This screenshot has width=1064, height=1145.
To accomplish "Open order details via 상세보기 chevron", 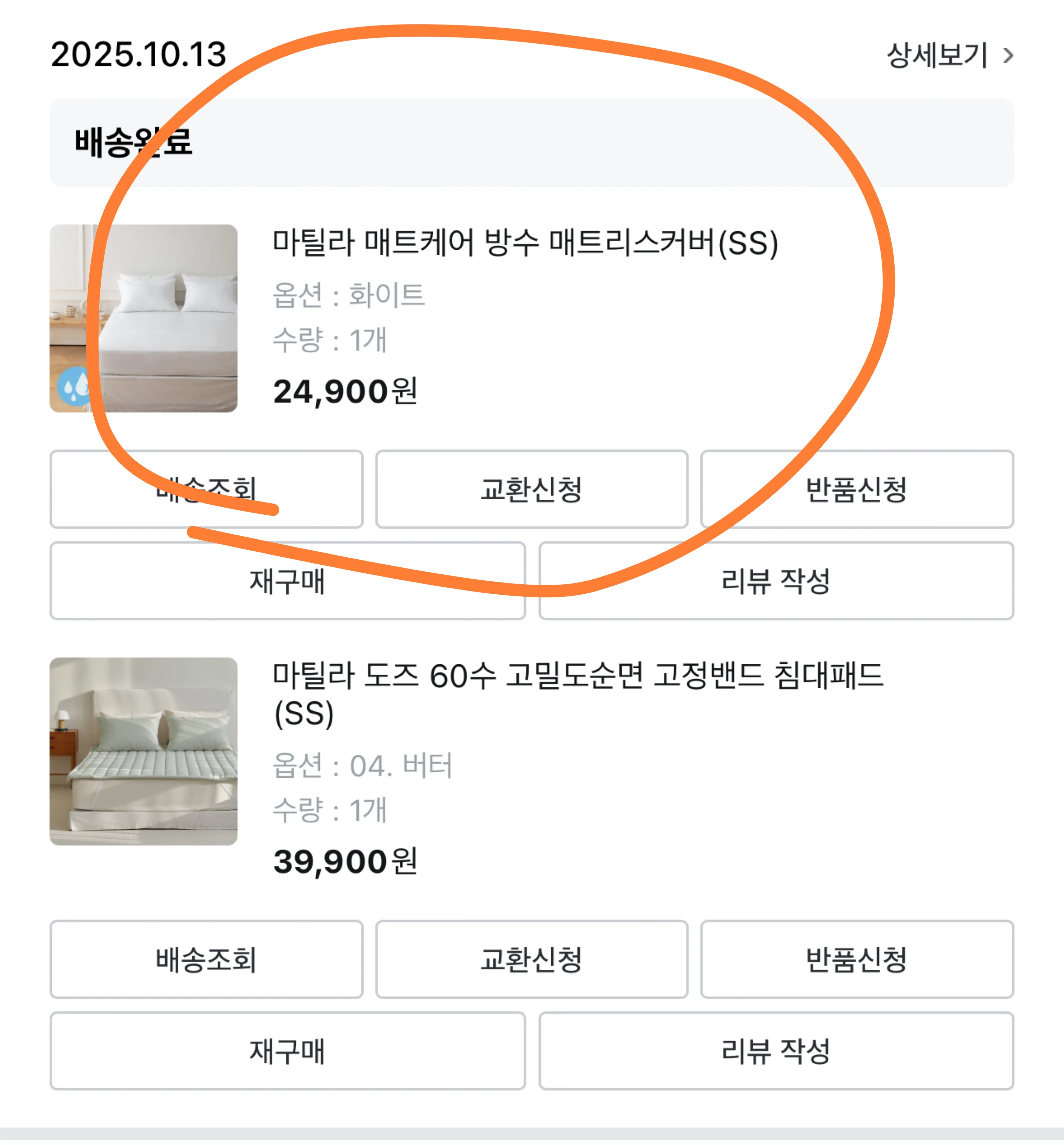I will point(1008,56).
